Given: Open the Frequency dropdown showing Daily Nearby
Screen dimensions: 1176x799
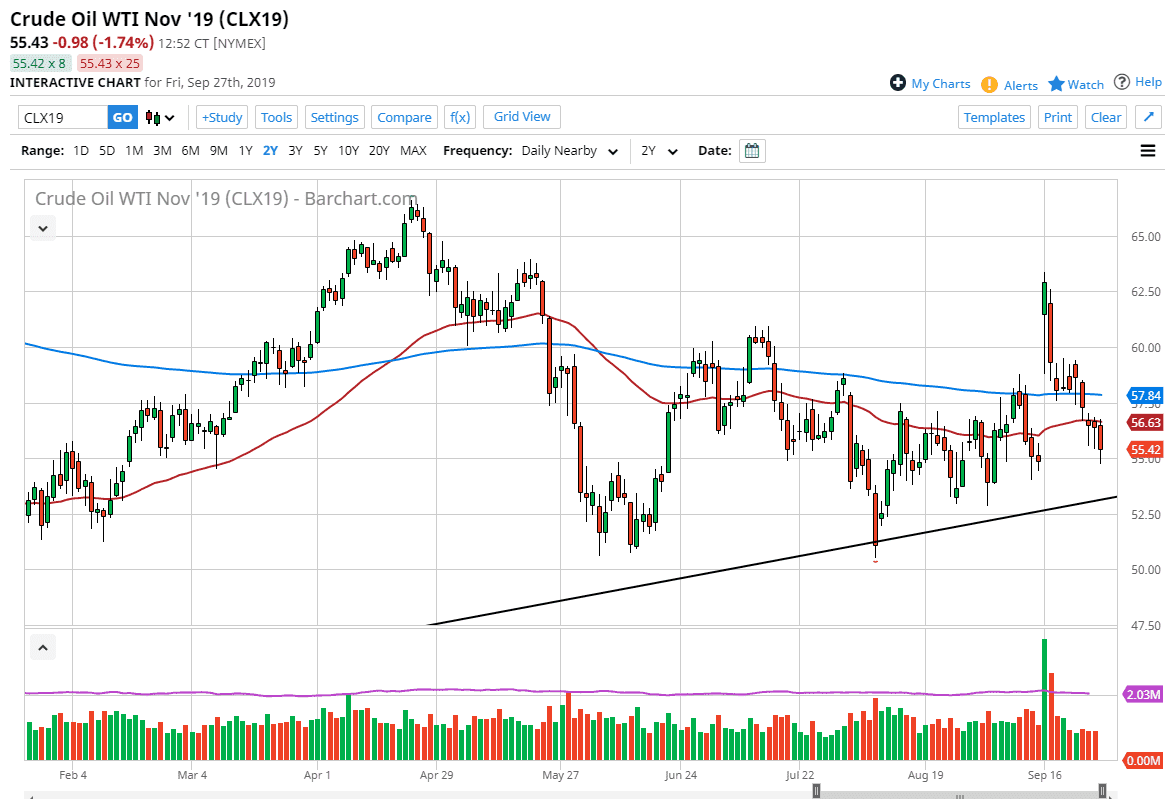Looking at the screenshot, I should (x=567, y=150).
